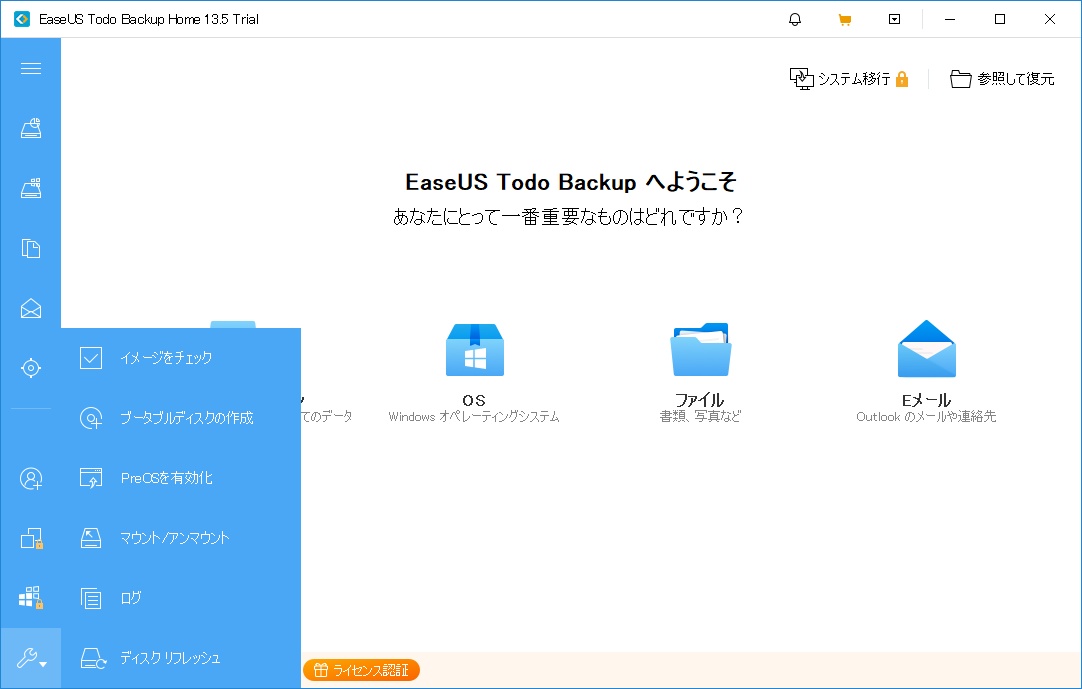Open Smart Backup target icon in sidebar
This screenshot has width=1082, height=689.
click(x=30, y=368)
